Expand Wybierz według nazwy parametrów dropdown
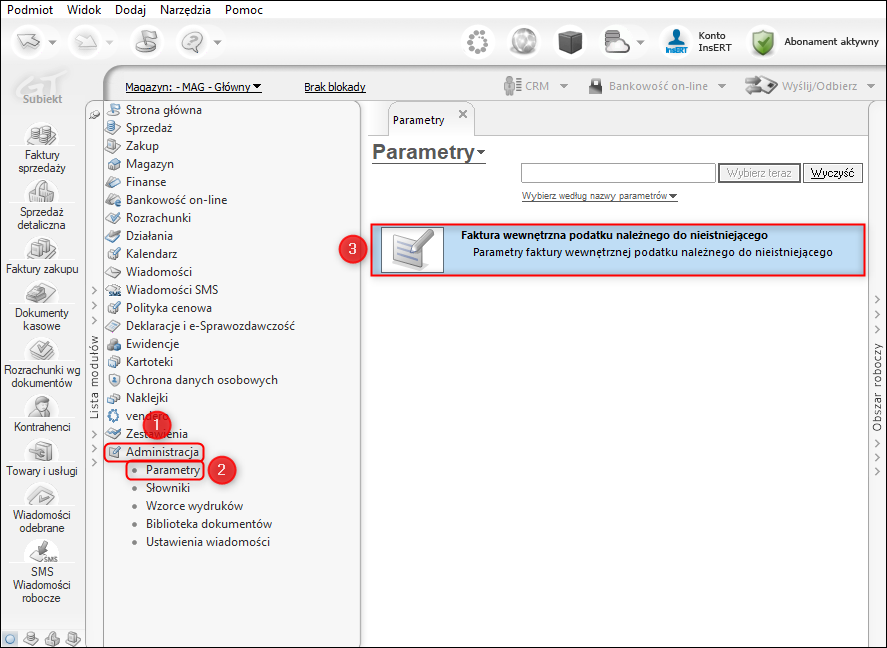Screen dimensions: 887x648 point(599,196)
